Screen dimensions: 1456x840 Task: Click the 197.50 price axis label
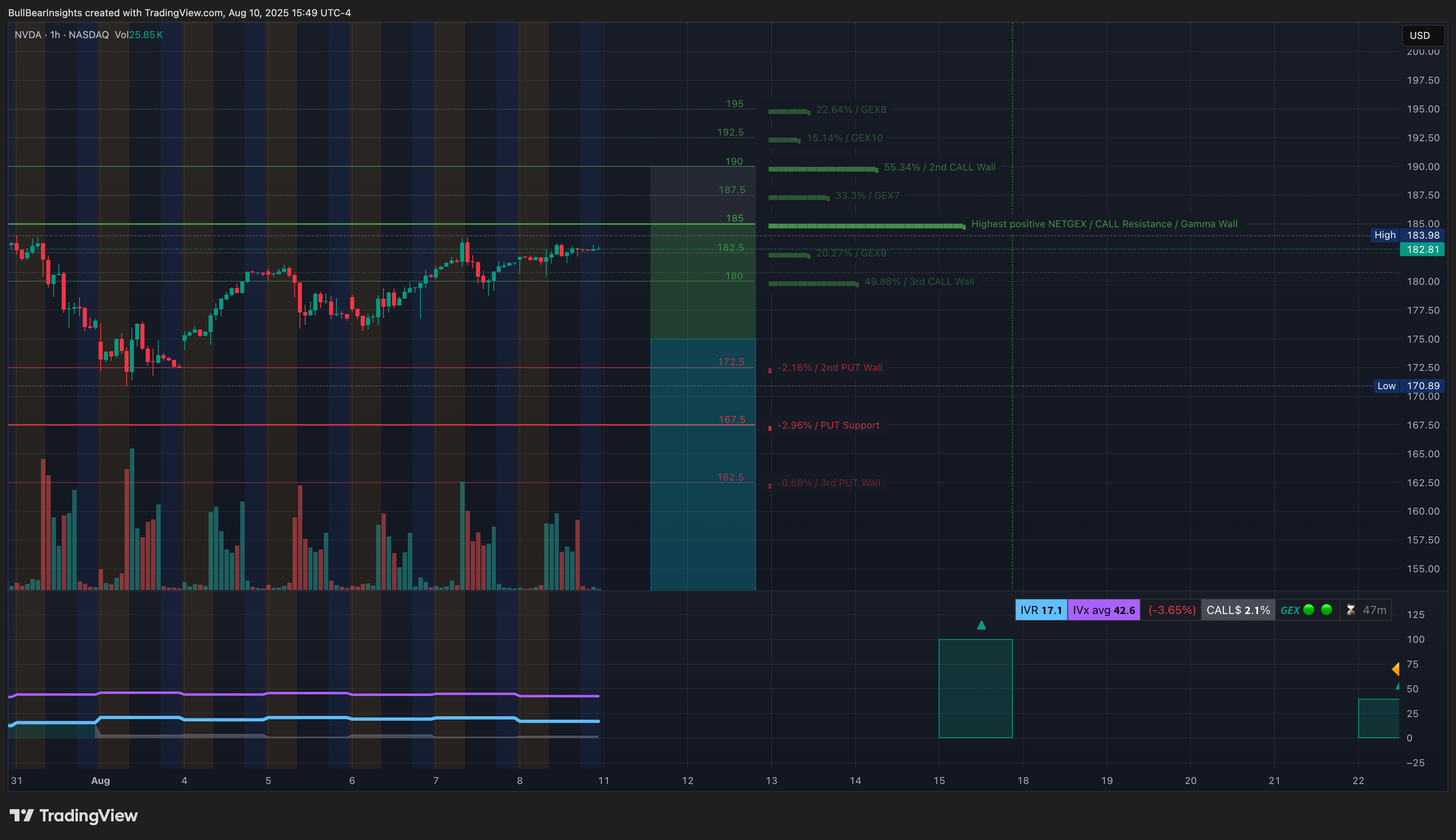tap(1423, 80)
